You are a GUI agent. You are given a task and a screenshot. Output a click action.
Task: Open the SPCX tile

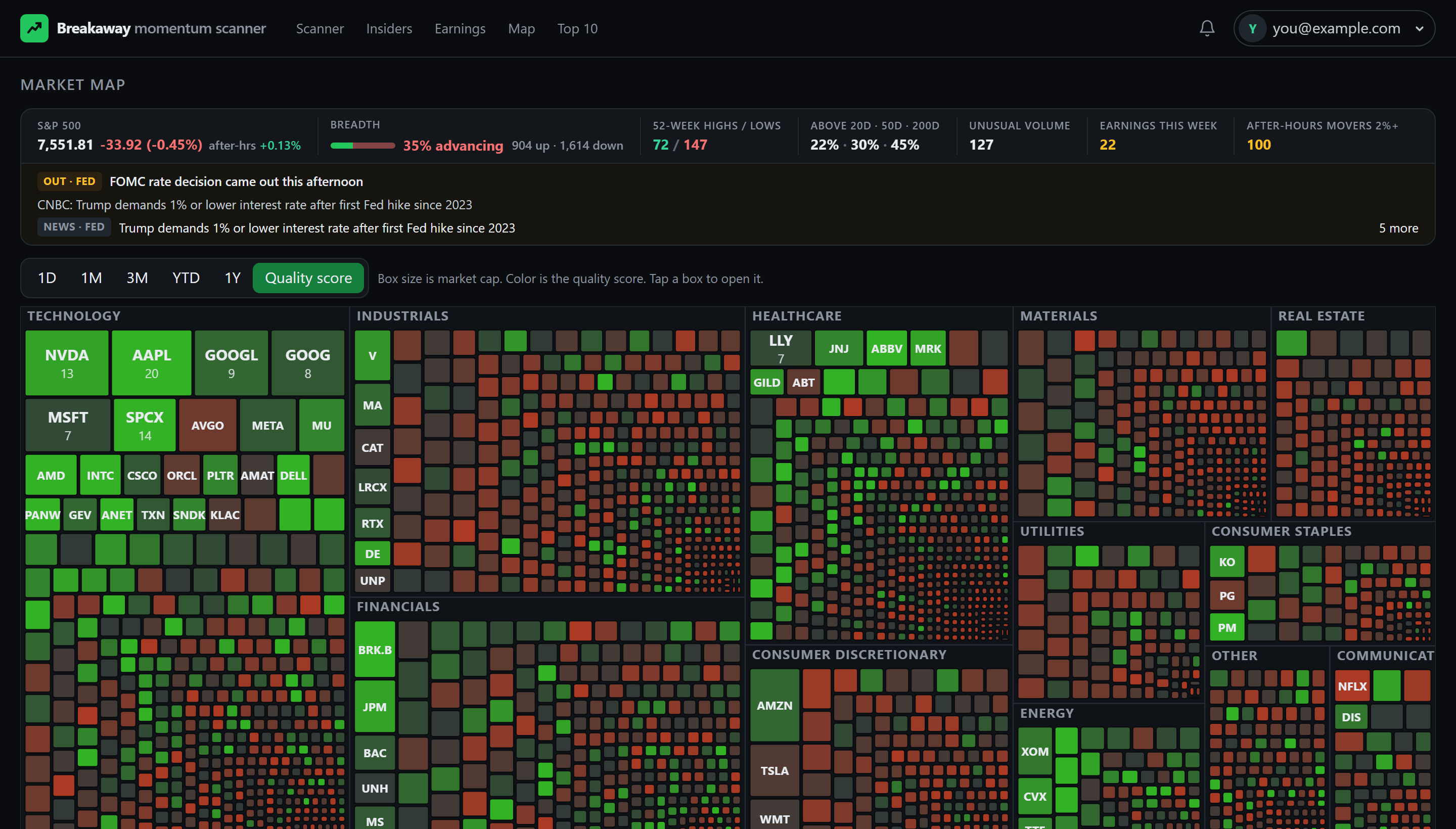pos(145,425)
